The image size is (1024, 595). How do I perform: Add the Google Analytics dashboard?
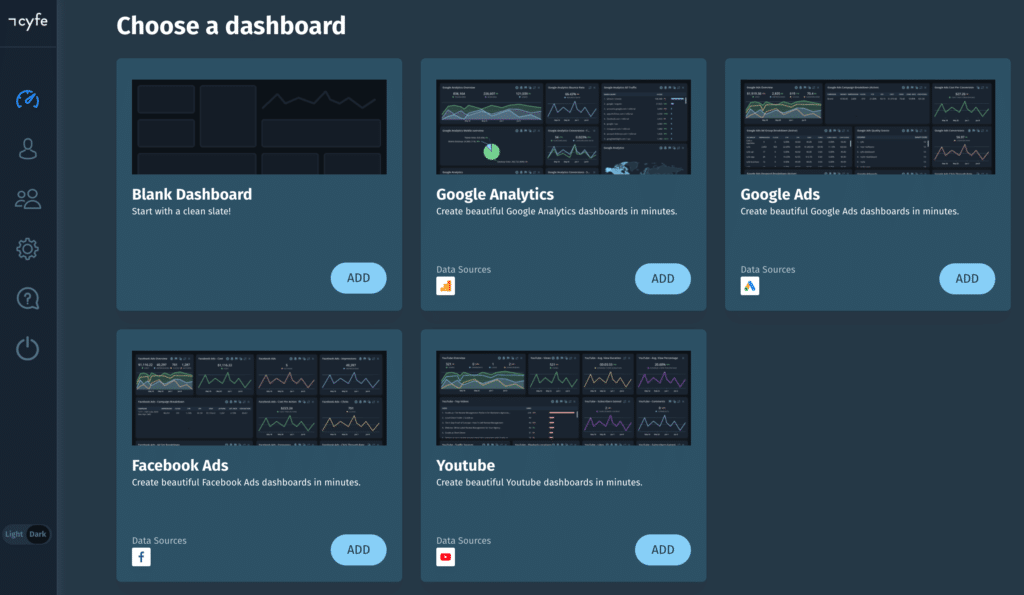663,279
